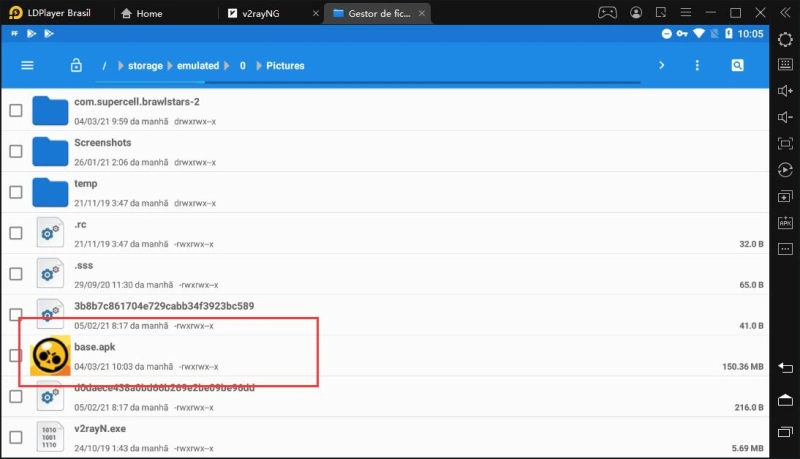Open LDPlayer settings gear icon
800x459 pixels.
coord(785,40)
